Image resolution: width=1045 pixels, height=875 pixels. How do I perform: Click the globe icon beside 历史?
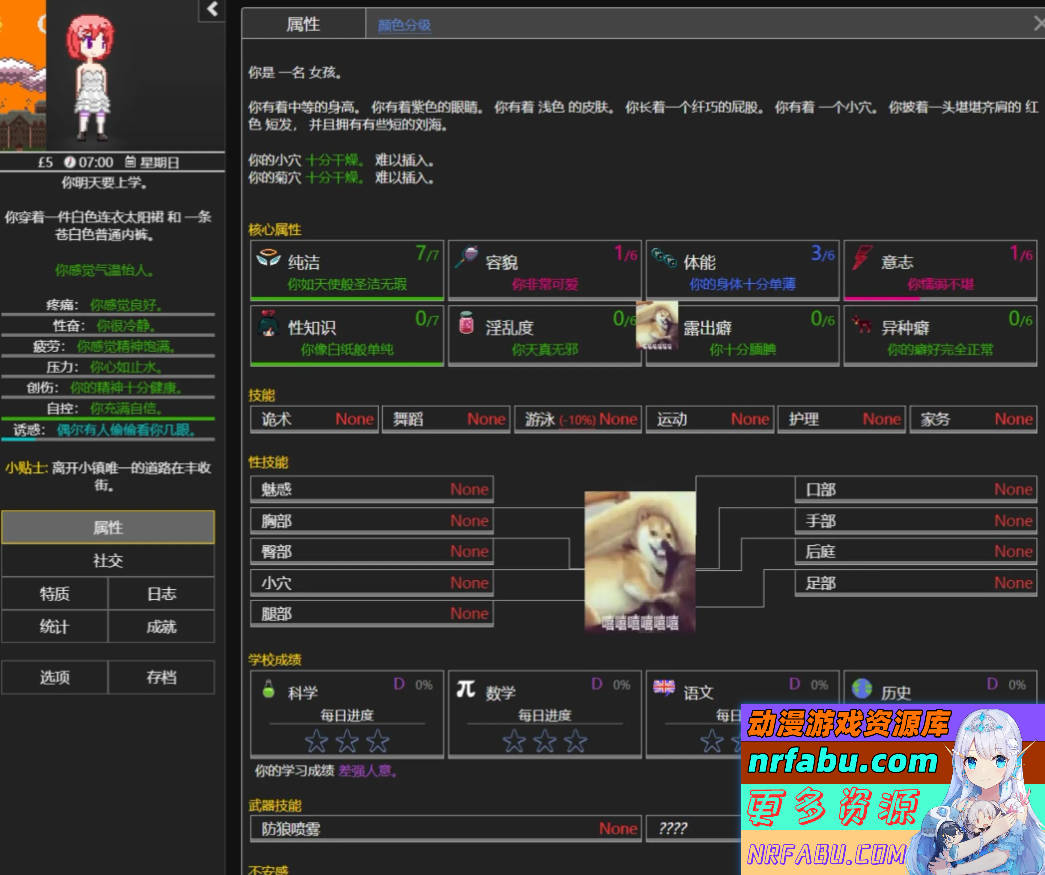pyautogui.click(x=862, y=687)
